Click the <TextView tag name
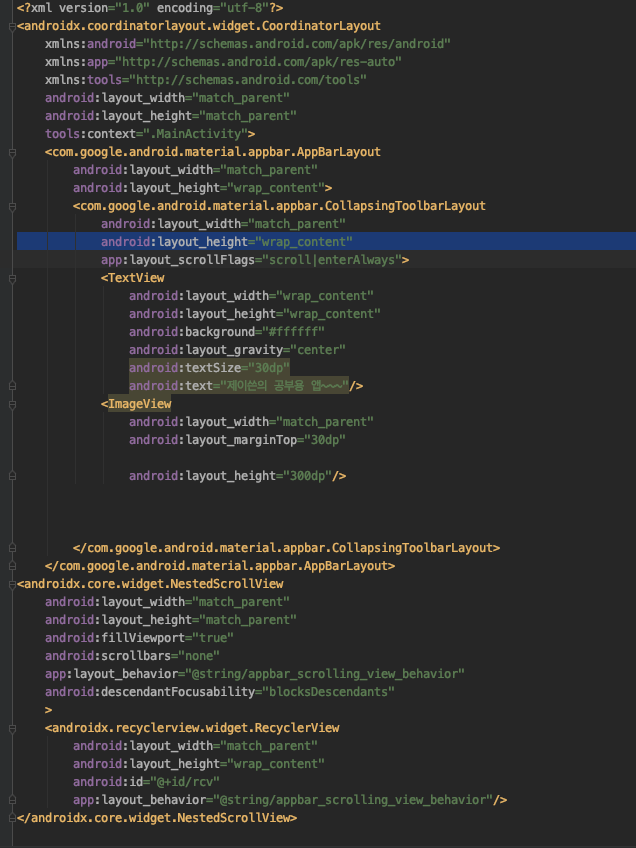Viewport: 636px width, 848px height. pyautogui.click(x=132, y=278)
